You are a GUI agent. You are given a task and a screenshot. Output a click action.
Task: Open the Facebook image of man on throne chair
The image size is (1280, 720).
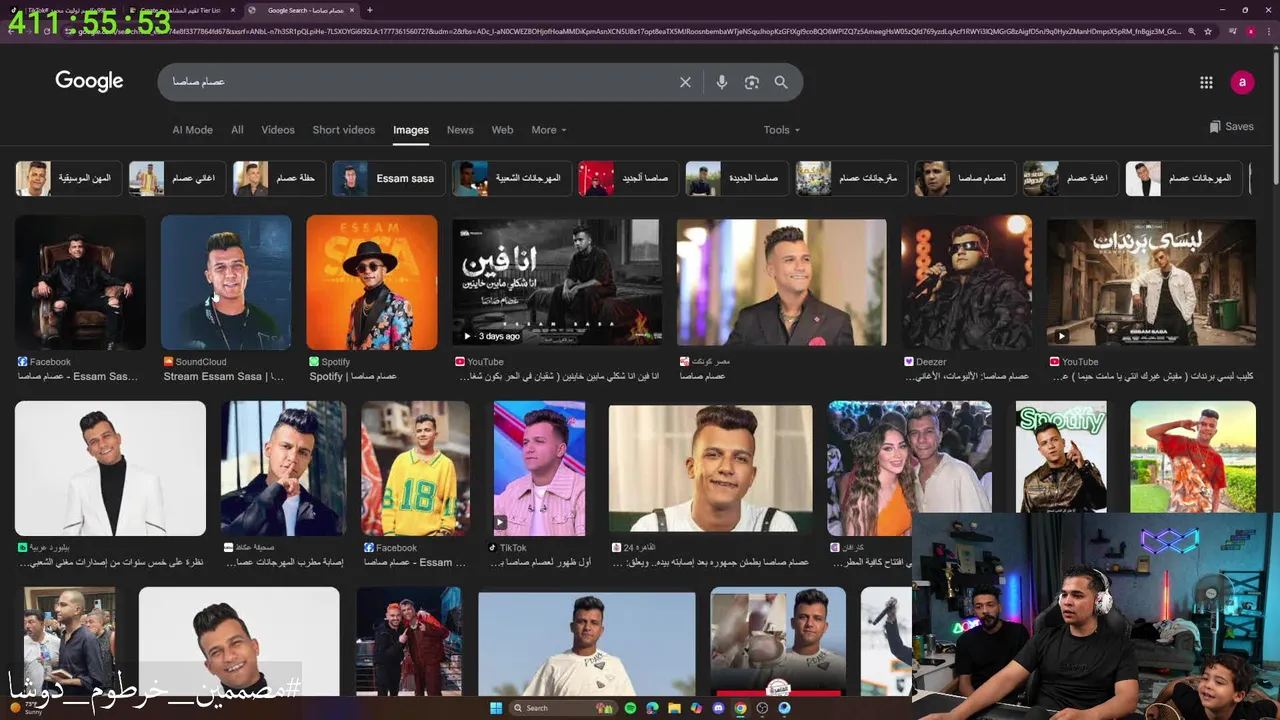80,283
